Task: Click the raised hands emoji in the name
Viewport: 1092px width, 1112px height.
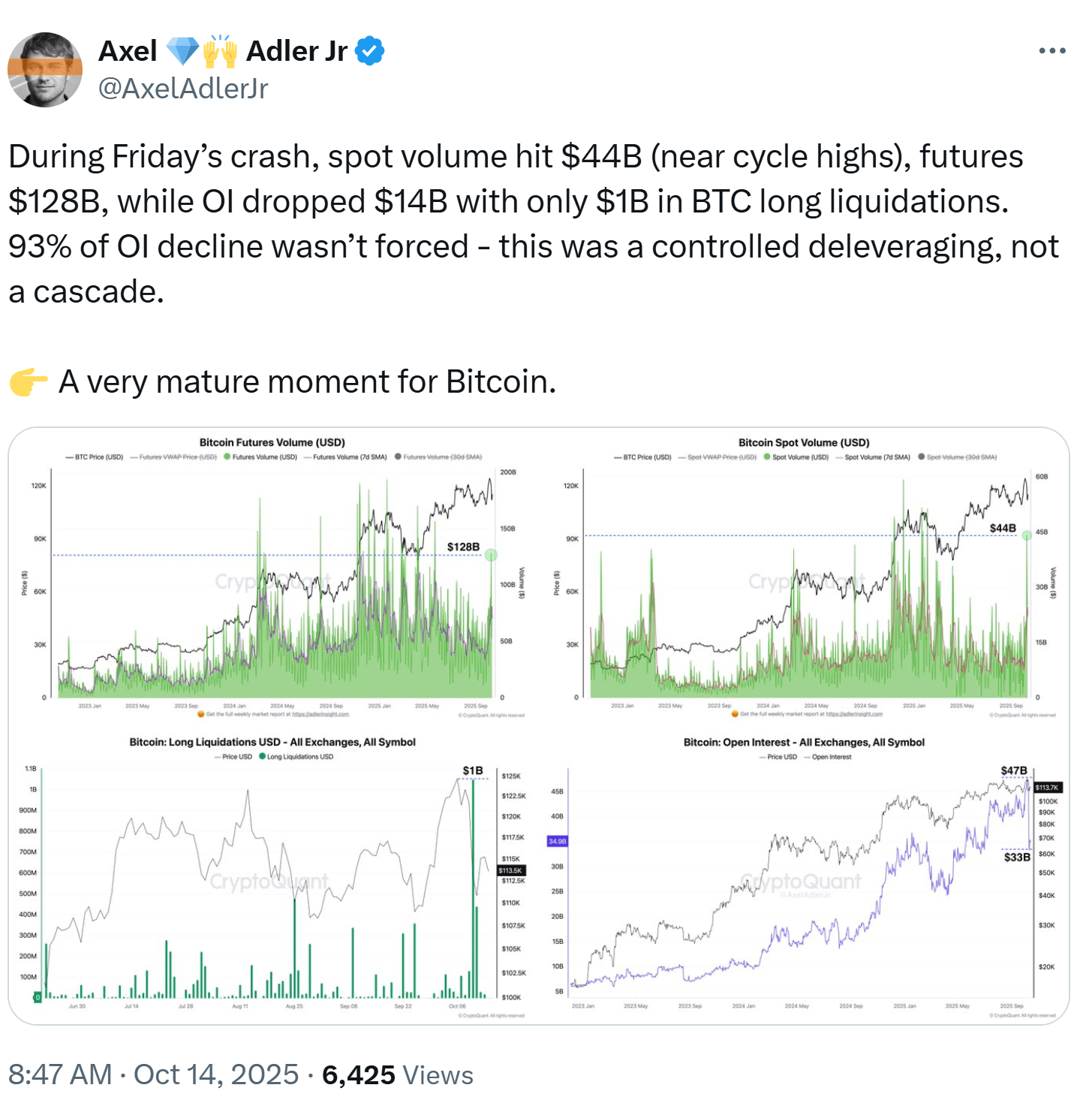Action: pos(220,51)
